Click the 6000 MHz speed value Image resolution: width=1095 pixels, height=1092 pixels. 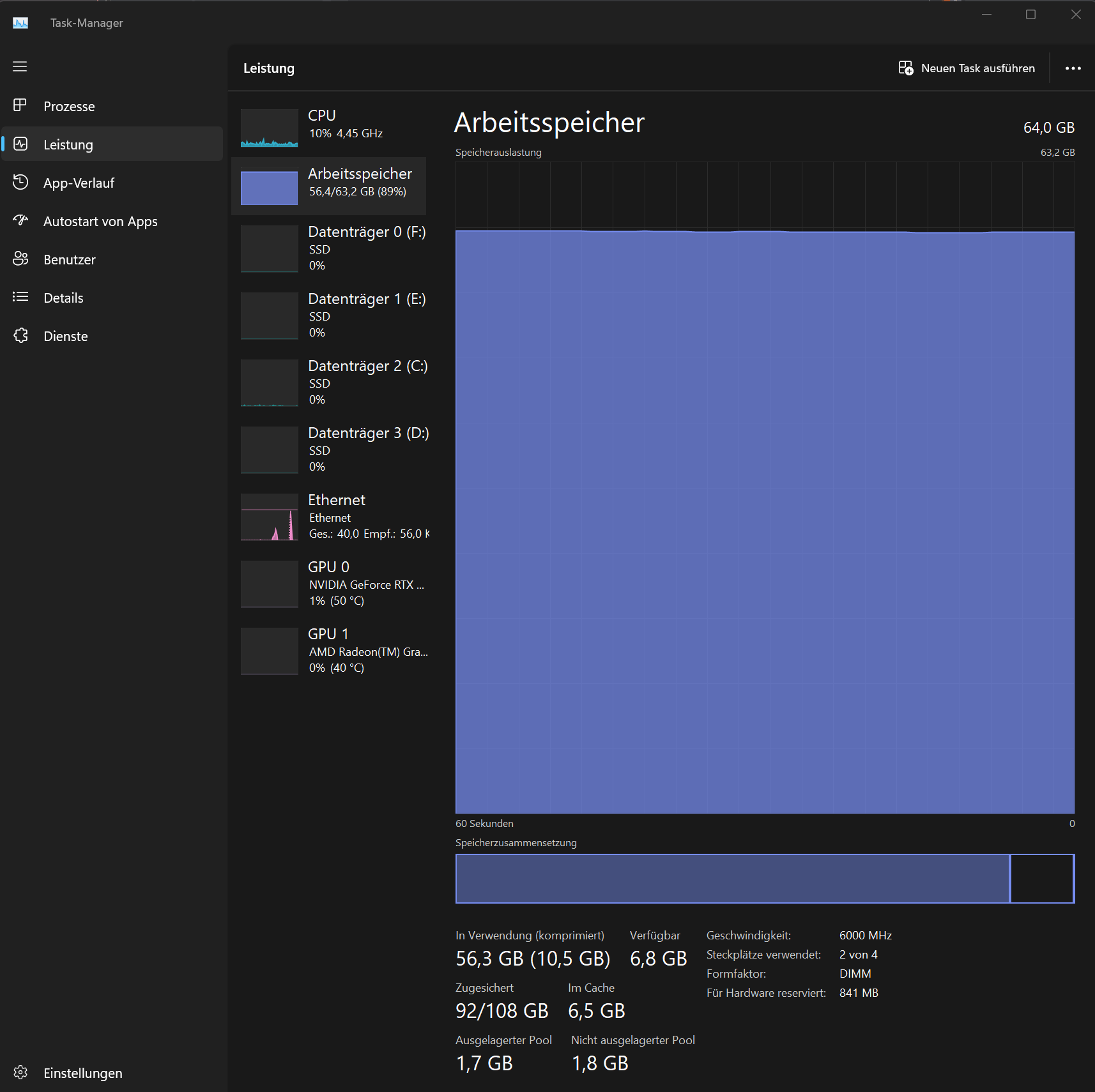[866, 936]
